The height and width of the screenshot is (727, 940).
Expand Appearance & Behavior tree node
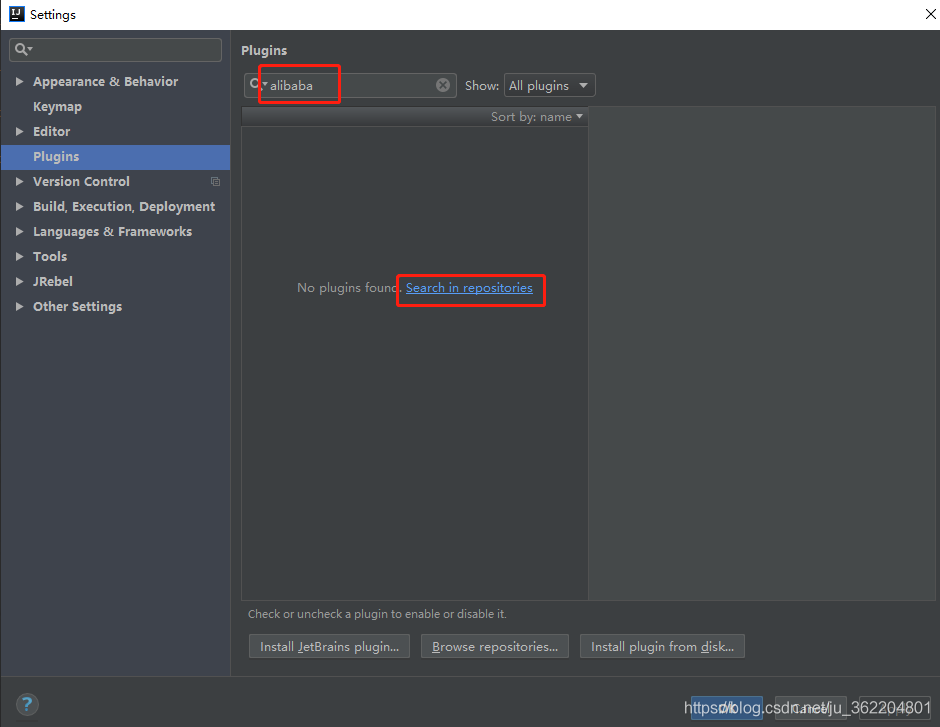[x=19, y=82]
